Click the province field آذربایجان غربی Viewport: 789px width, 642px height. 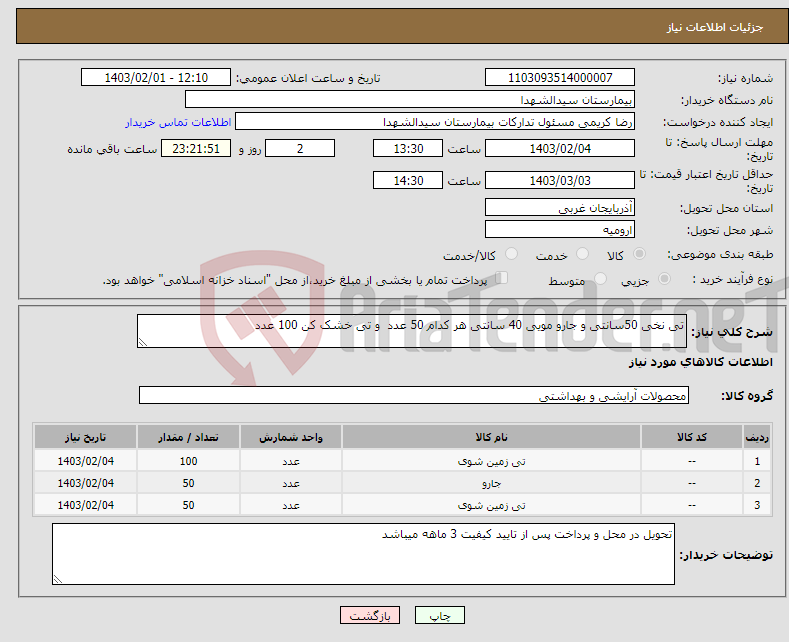click(560, 207)
